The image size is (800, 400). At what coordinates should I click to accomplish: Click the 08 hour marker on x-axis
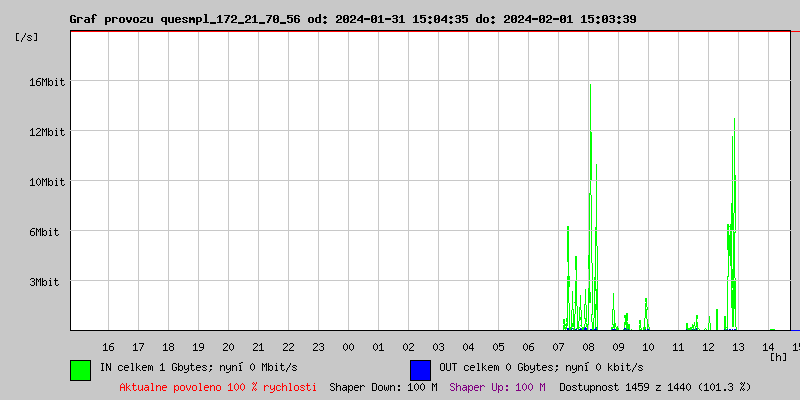pyautogui.click(x=588, y=347)
